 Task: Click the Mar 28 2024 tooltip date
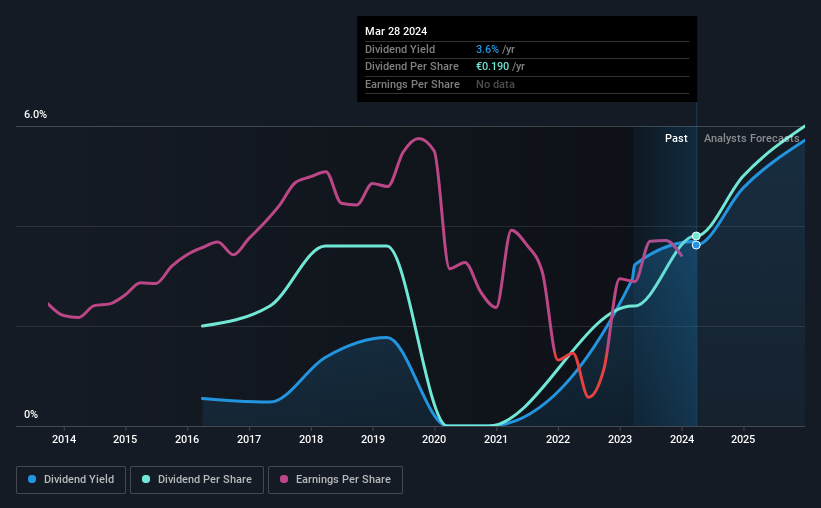396,31
